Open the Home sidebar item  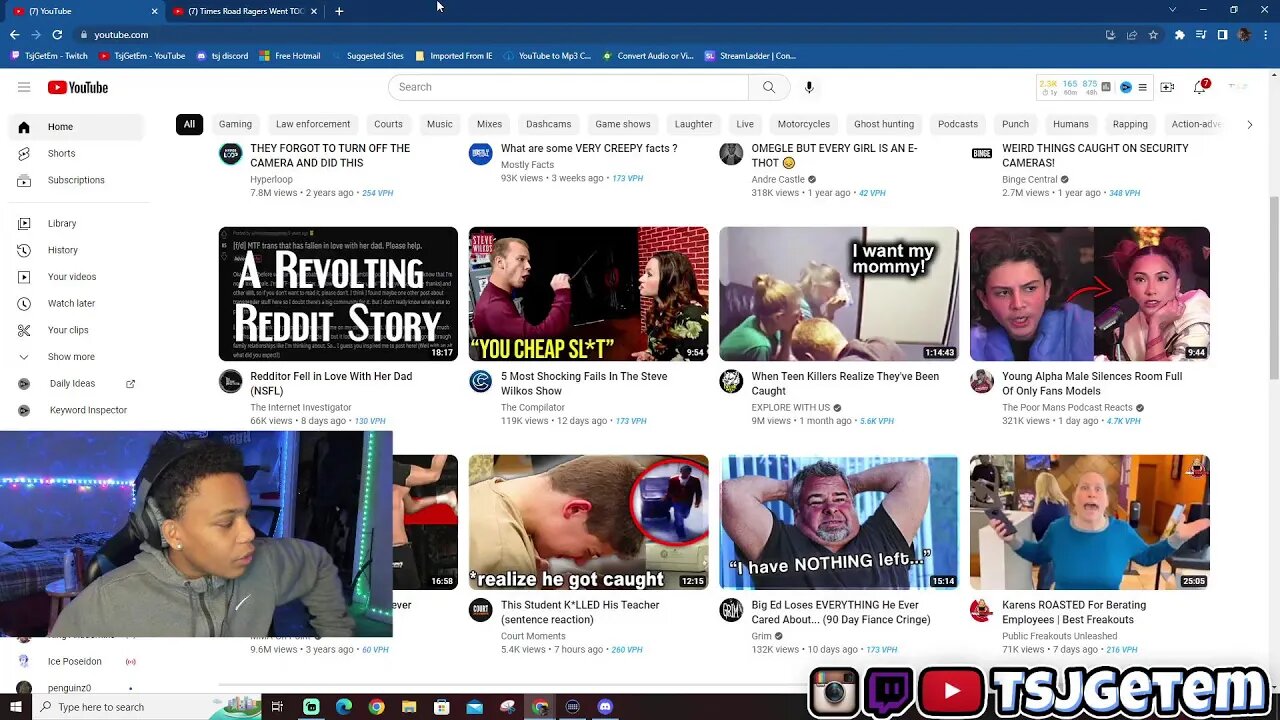[x=76, y=127]
